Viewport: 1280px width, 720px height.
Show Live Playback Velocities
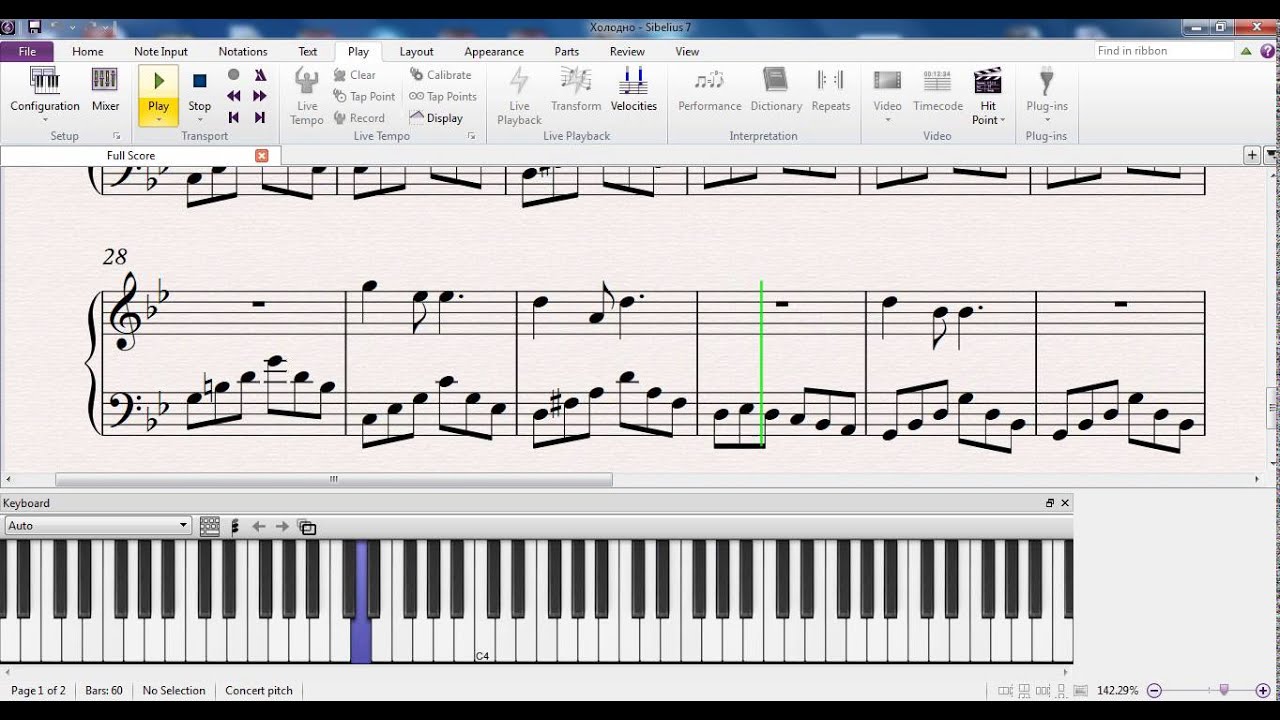(x=633, y=90)
